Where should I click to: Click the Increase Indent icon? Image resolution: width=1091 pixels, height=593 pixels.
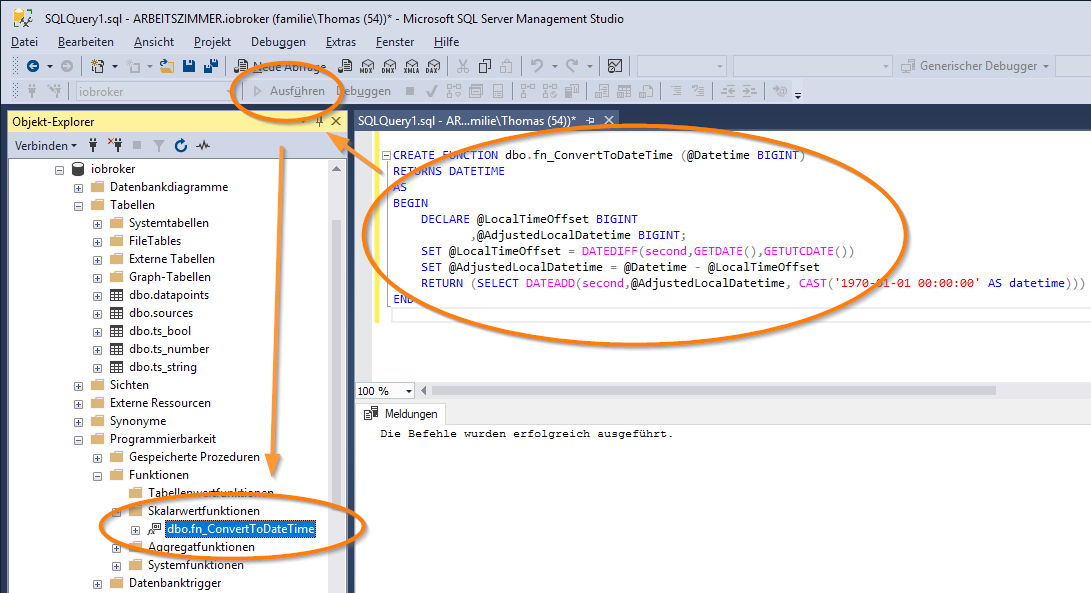coord(749,91)
